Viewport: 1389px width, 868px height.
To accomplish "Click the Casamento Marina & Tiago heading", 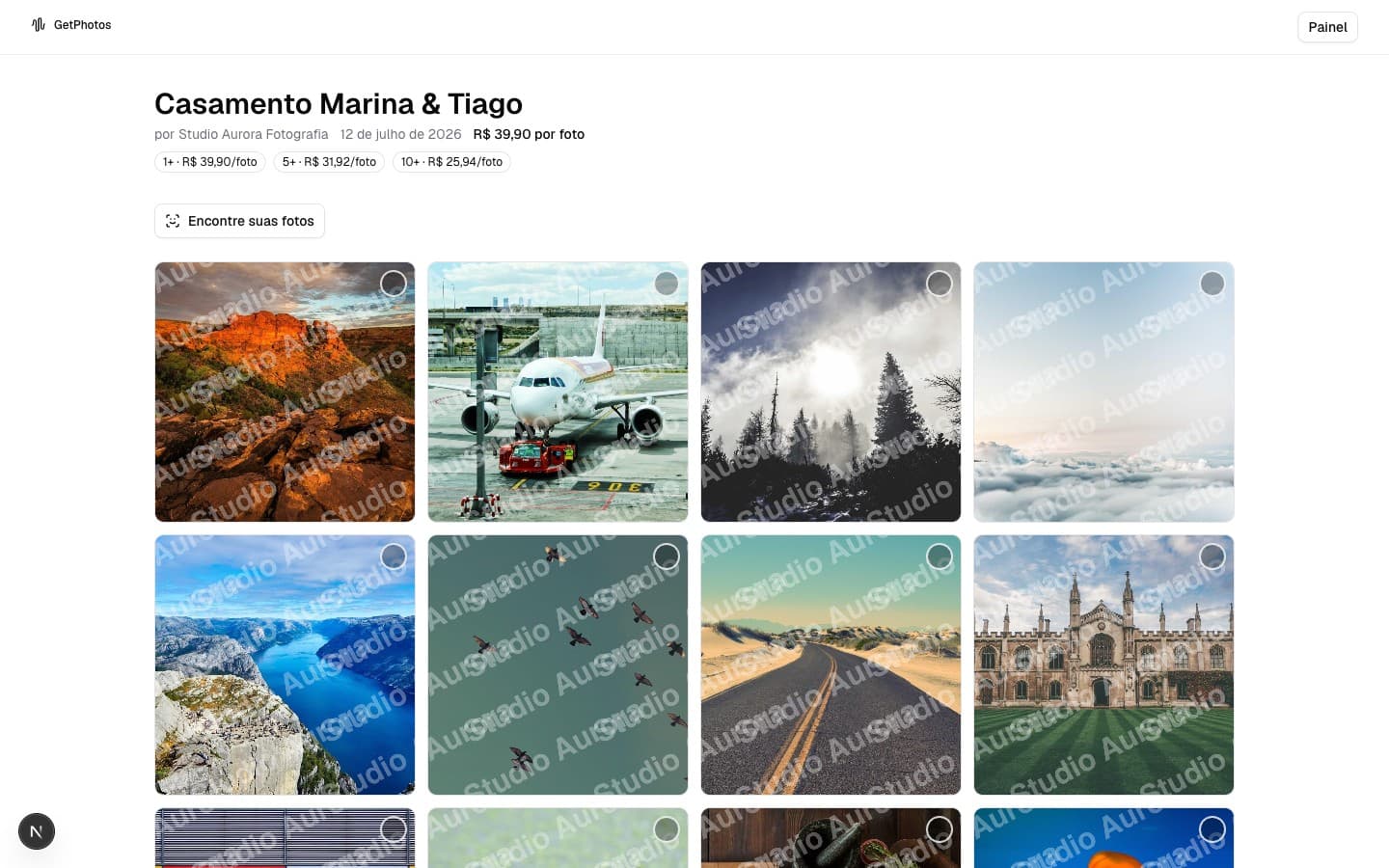I will click(339, 103).
